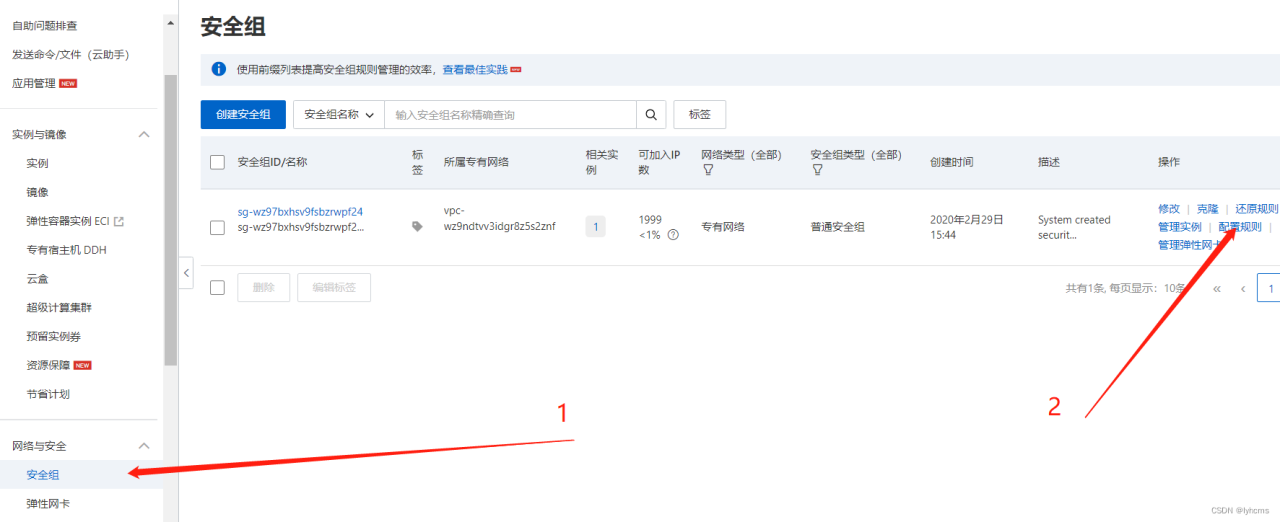Open 资源保障 menu item
The width and height of the screenshot is (1280, 522).
pos(48,366)
